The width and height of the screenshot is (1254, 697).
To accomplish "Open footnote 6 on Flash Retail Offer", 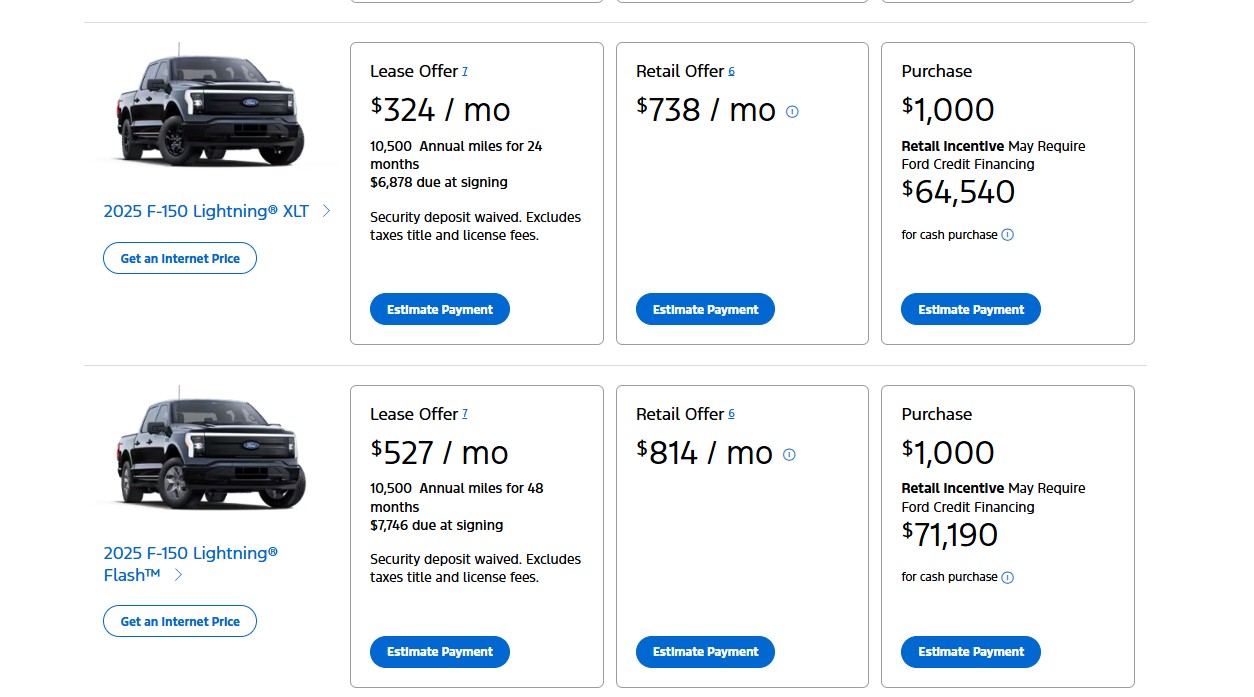I will [x=731, y=414].
